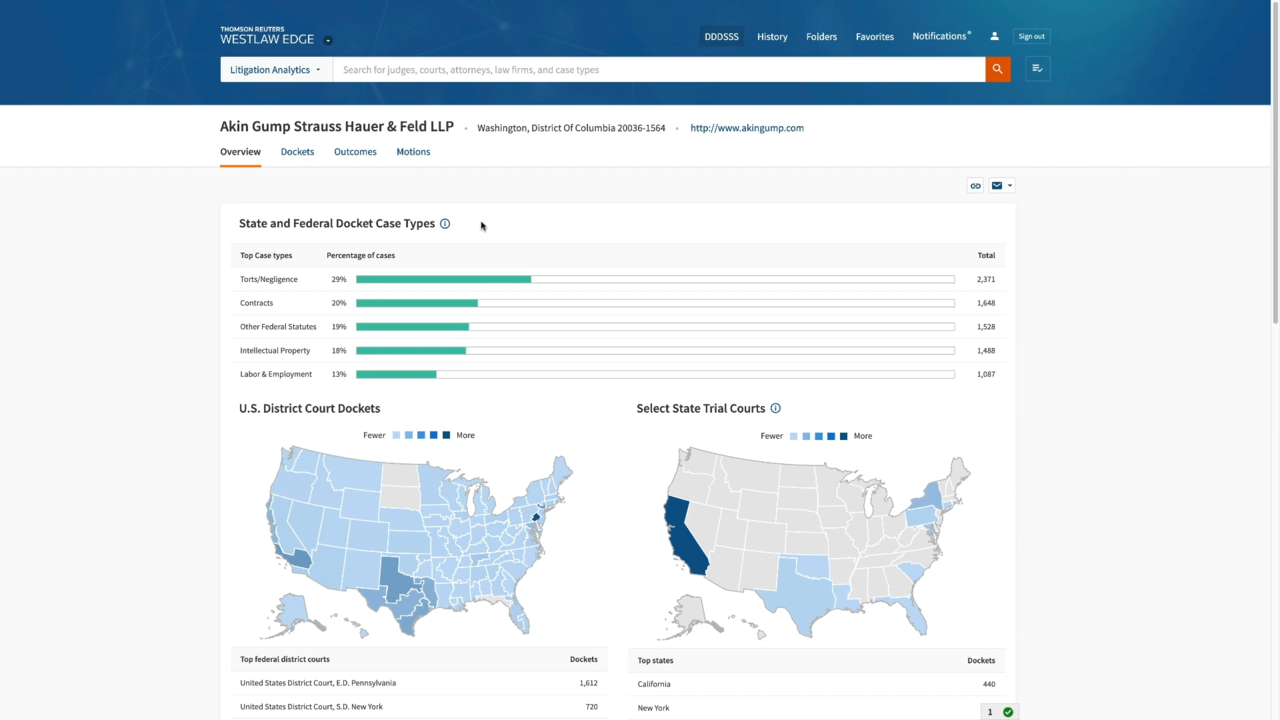Screen dimensions: 1280x720
Task: Open the History link in header
Action: click(x=772, y=37)
